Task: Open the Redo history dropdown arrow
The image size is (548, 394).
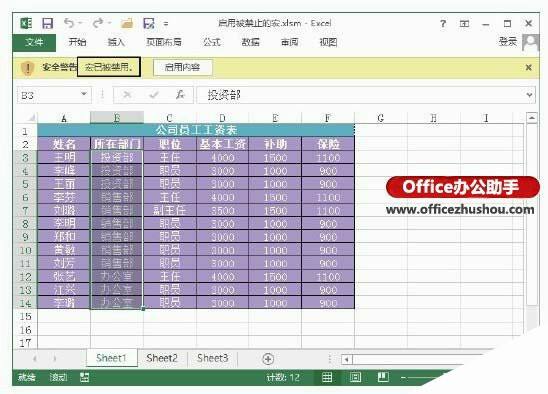Action: [109, 23]
